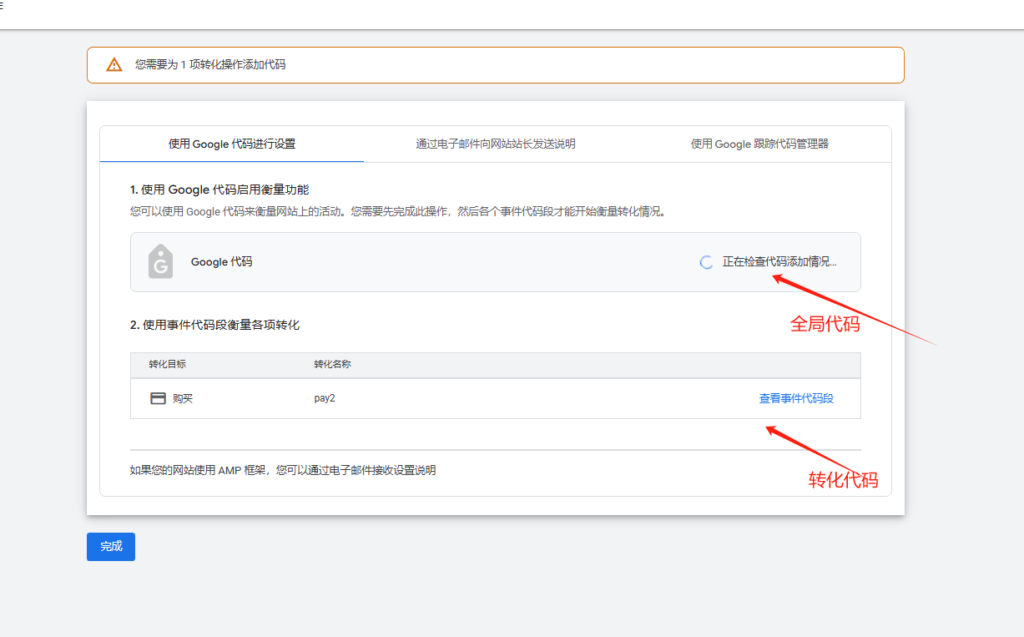The image size is (1024, 637).
Task: Click the 您需要为1项转化操作添加代码 warning message
Action: 213,64
